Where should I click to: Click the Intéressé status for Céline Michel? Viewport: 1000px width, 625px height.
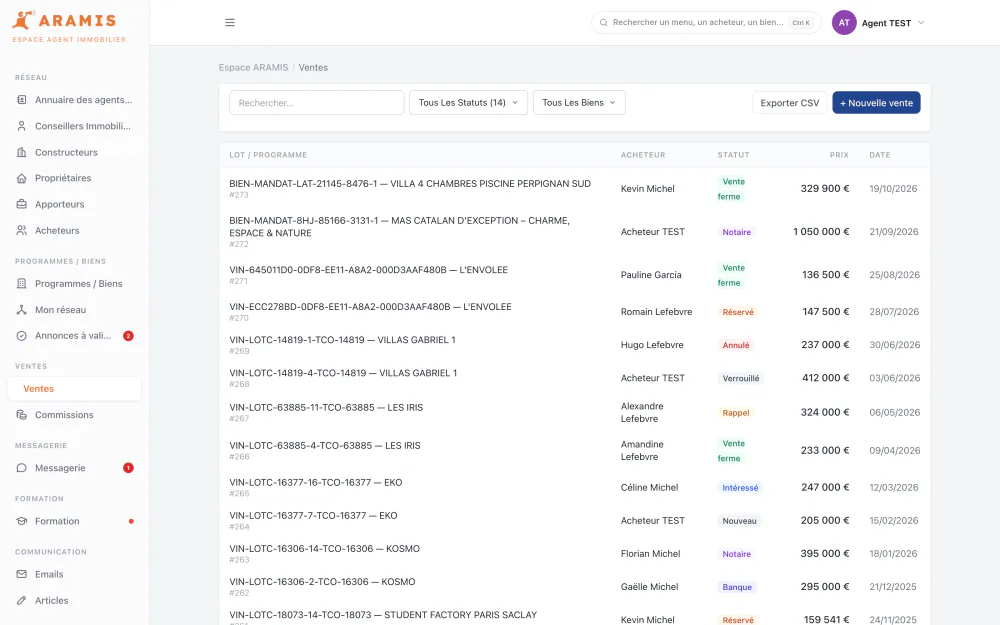point(740,488)
